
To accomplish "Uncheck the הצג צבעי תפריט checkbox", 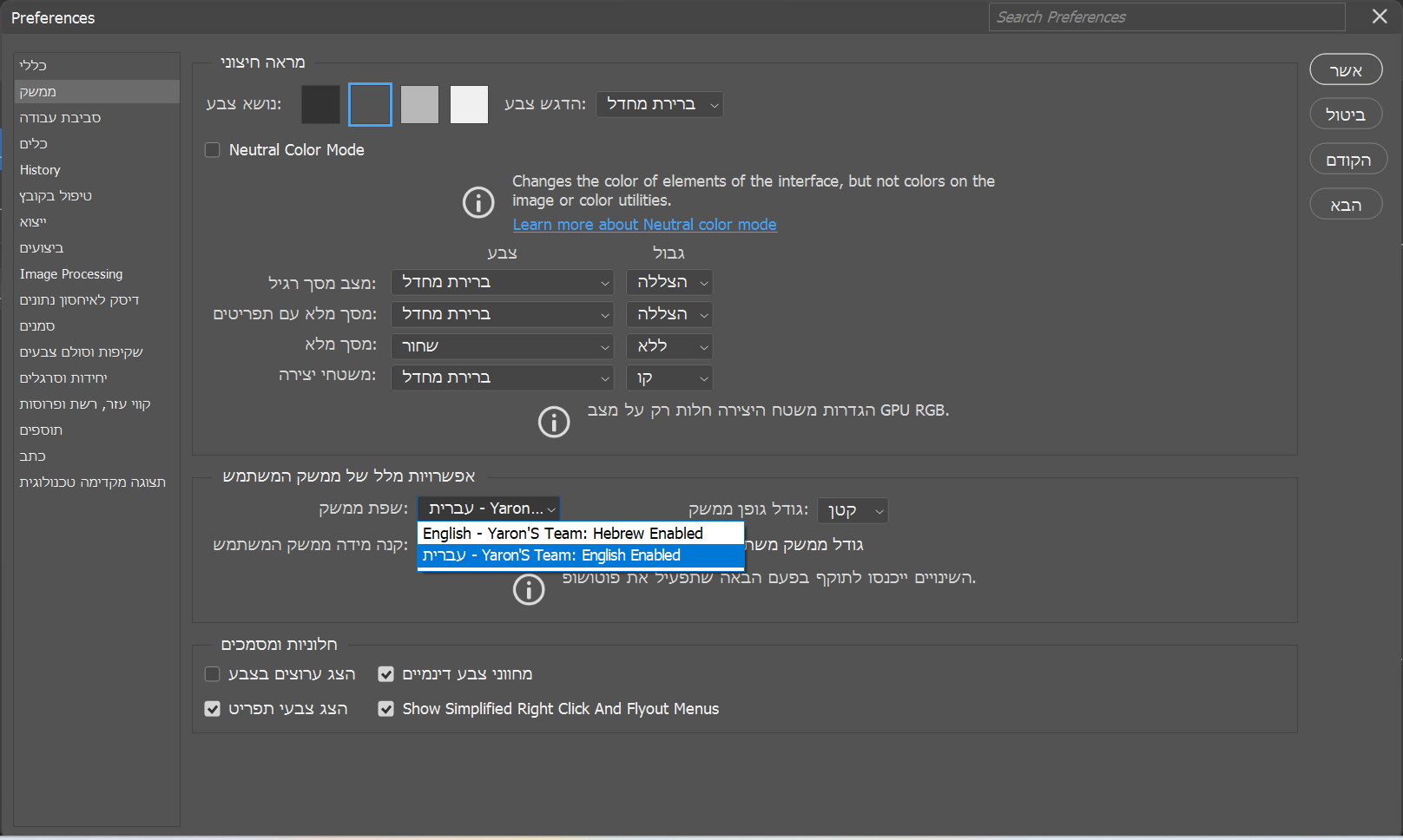I will 212,709.
